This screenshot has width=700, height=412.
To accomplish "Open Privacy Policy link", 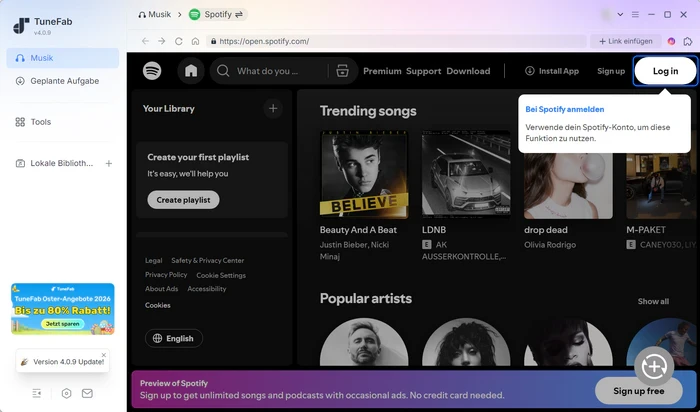I will point(166,275).
